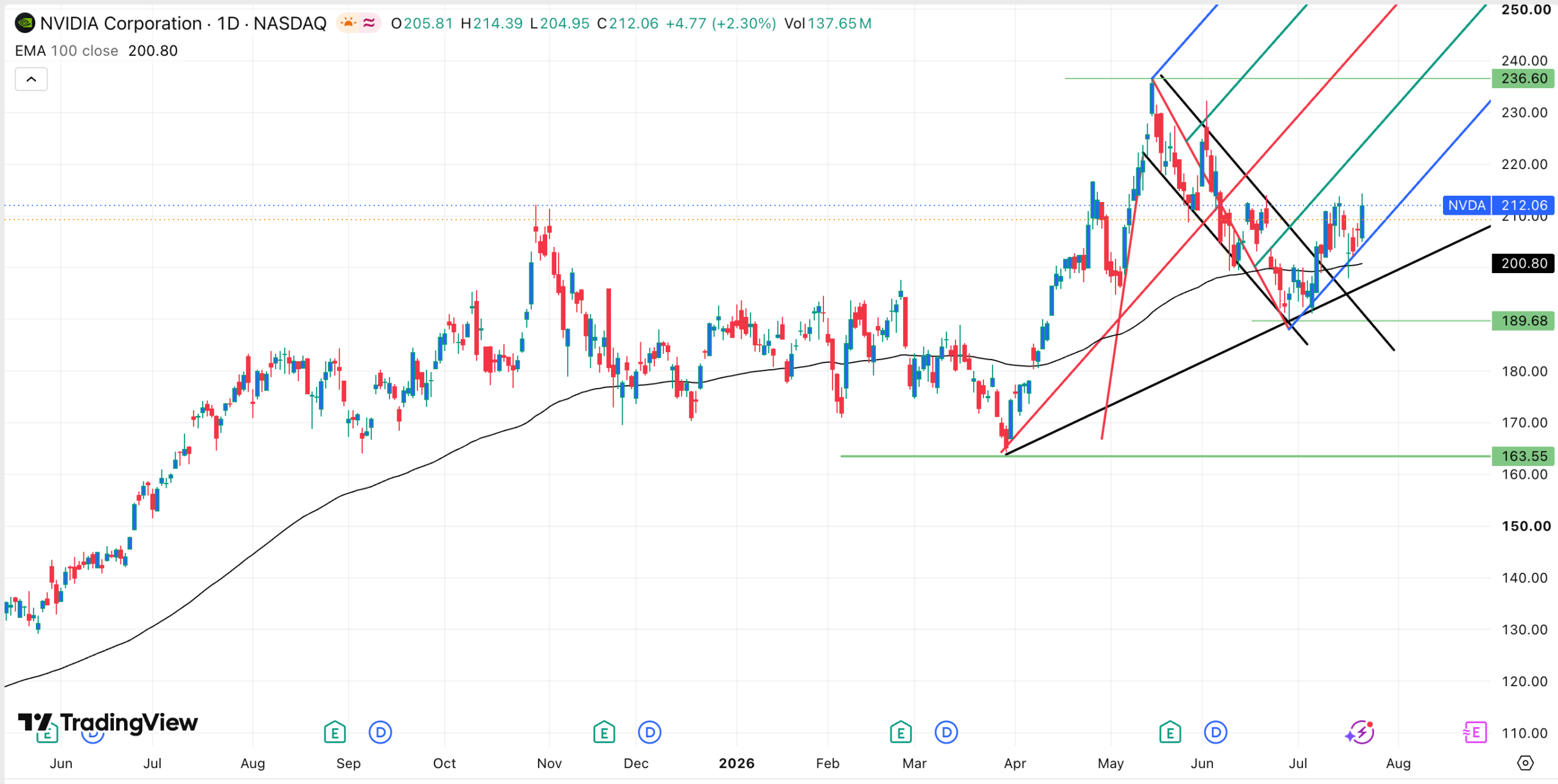Select the green 236.60 price label

point(1523,78)
